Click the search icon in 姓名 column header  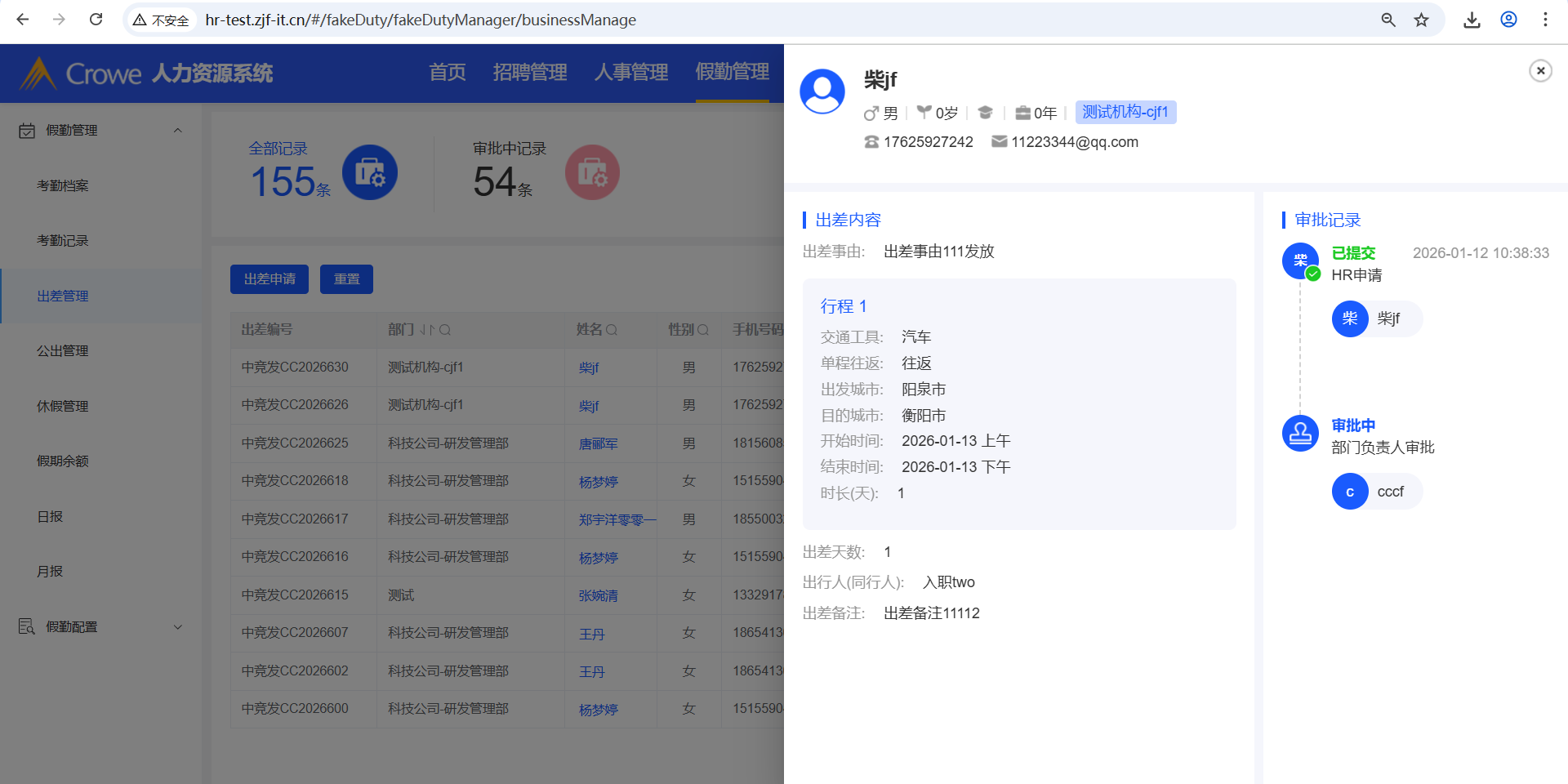point(612,330)
